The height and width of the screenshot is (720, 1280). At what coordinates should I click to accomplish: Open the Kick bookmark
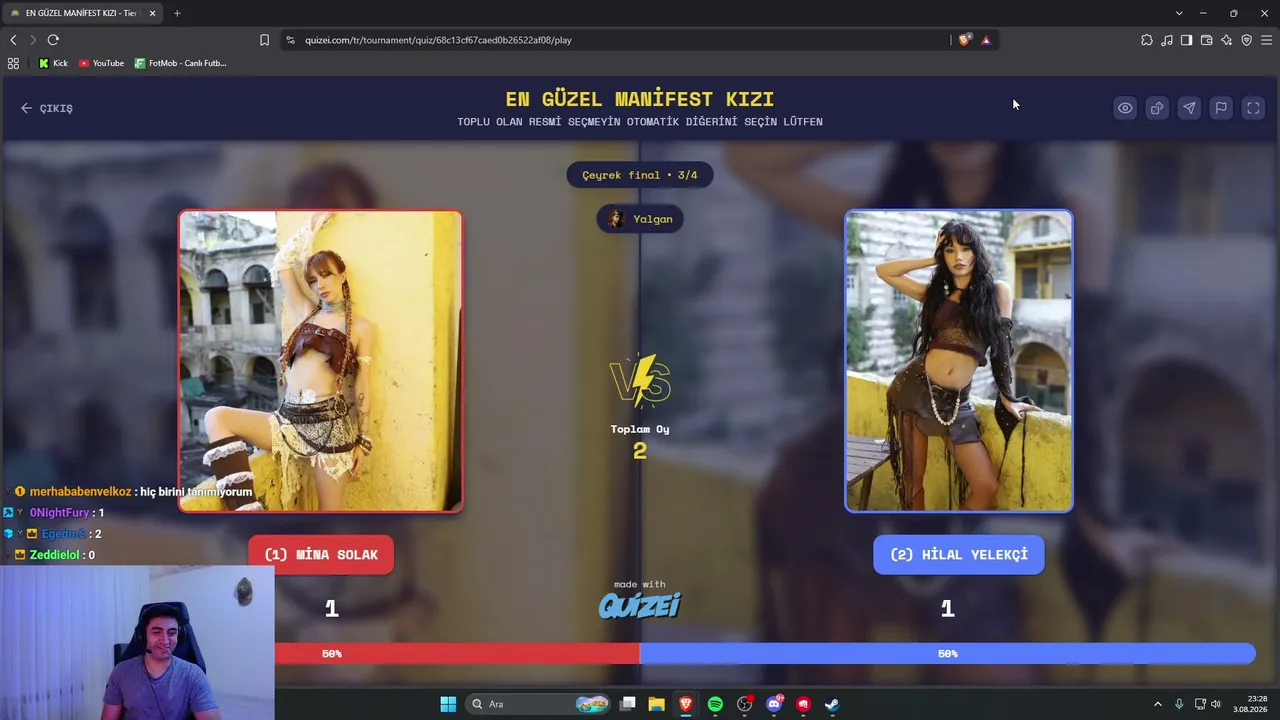pyautogui.click(x=53, y=63)
